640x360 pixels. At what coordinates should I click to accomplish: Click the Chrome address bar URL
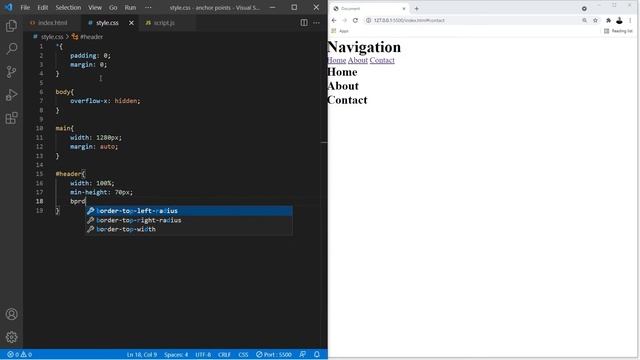point(409,20)
